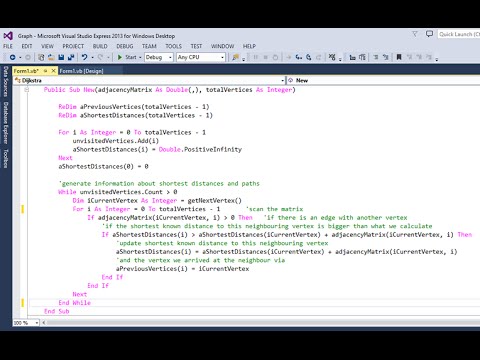
Task: Collapse the Public Sub New outlining block
Action: click(x=26, y=90)
